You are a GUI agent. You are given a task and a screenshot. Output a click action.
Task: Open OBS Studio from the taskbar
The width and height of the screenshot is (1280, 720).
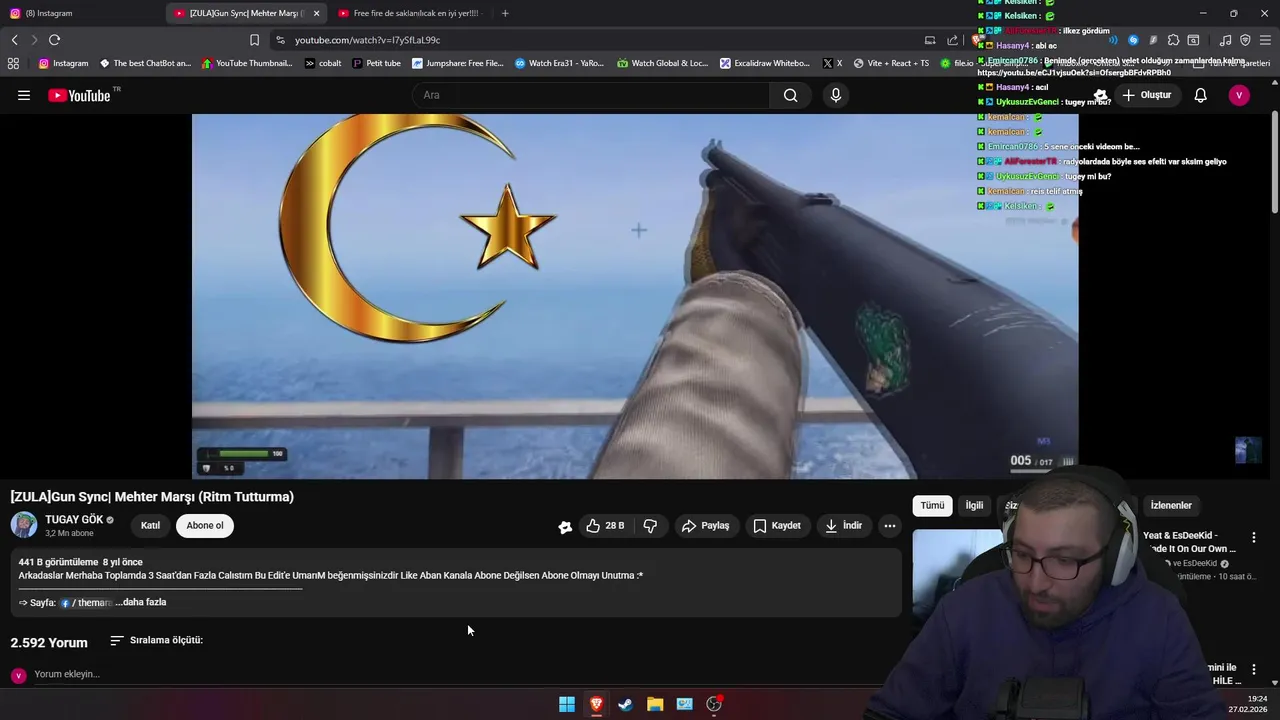click(x=714, y=704)
